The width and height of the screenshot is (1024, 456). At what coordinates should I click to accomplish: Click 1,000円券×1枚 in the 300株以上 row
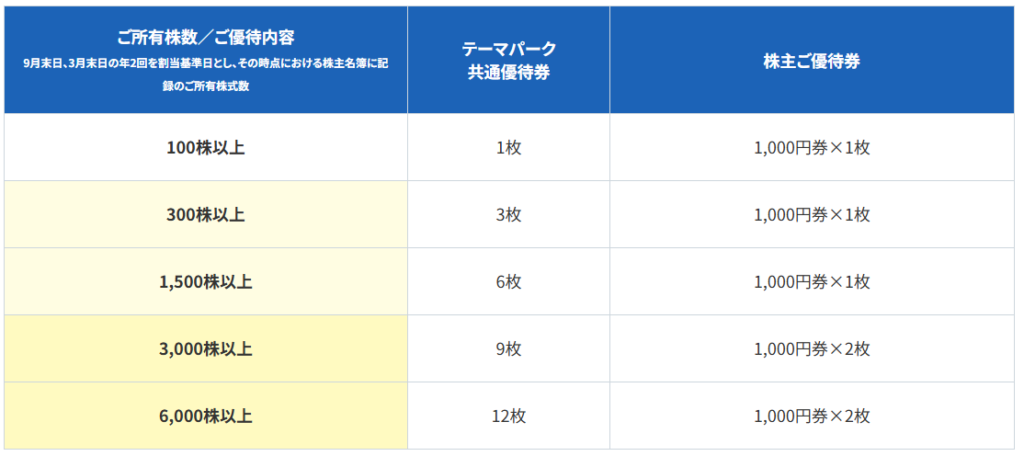[x=812, y=215]
